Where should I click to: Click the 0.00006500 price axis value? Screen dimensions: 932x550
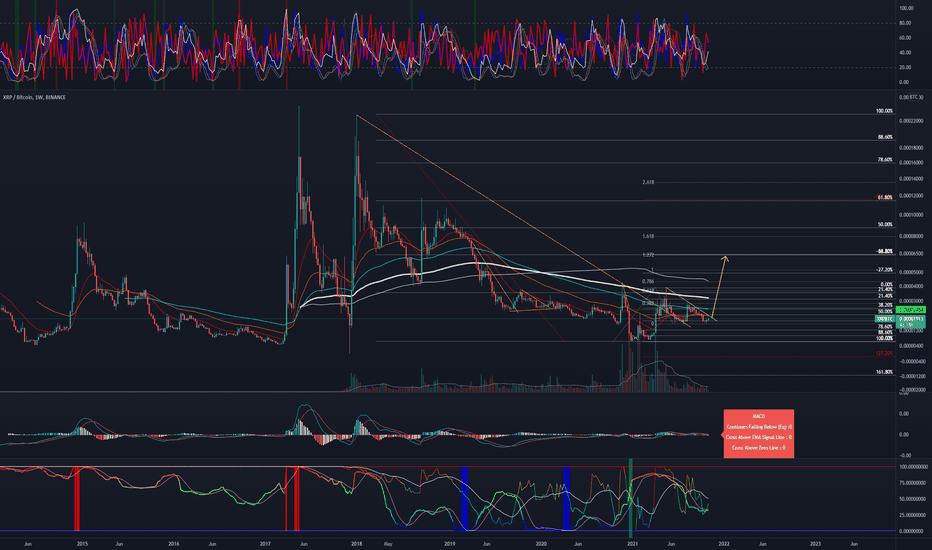point(911,253)
